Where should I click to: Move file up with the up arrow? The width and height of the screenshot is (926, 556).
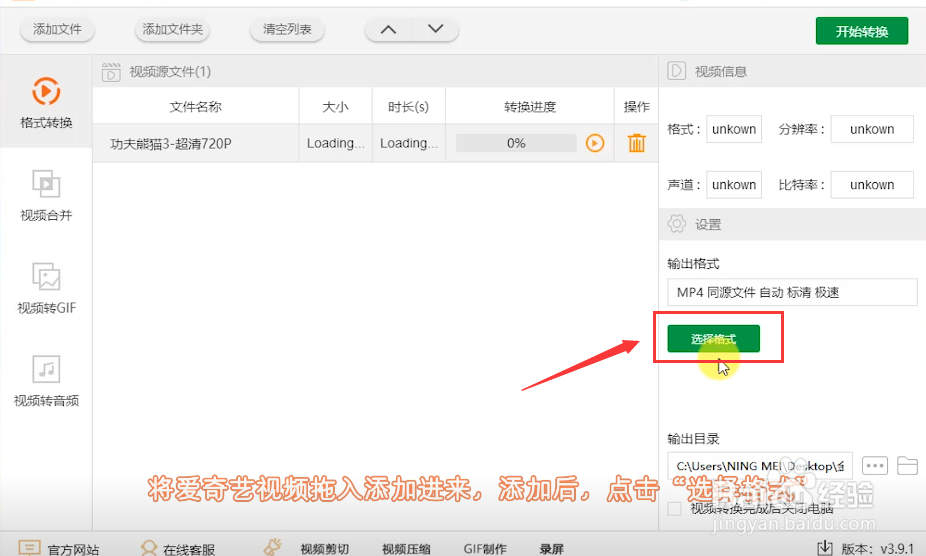coord(388,30)
